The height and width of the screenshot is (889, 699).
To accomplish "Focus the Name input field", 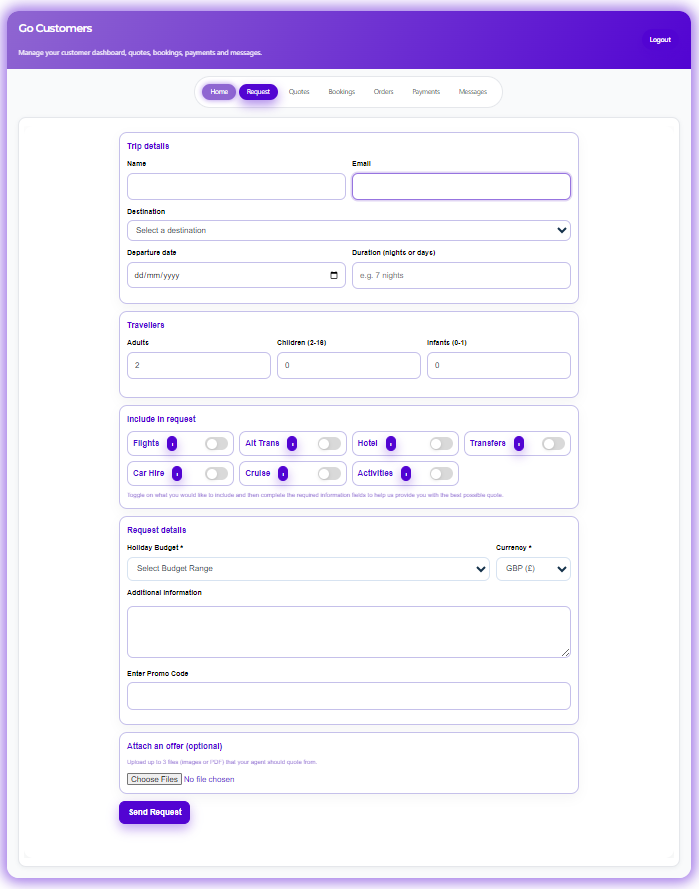I will tap(236, 187).
